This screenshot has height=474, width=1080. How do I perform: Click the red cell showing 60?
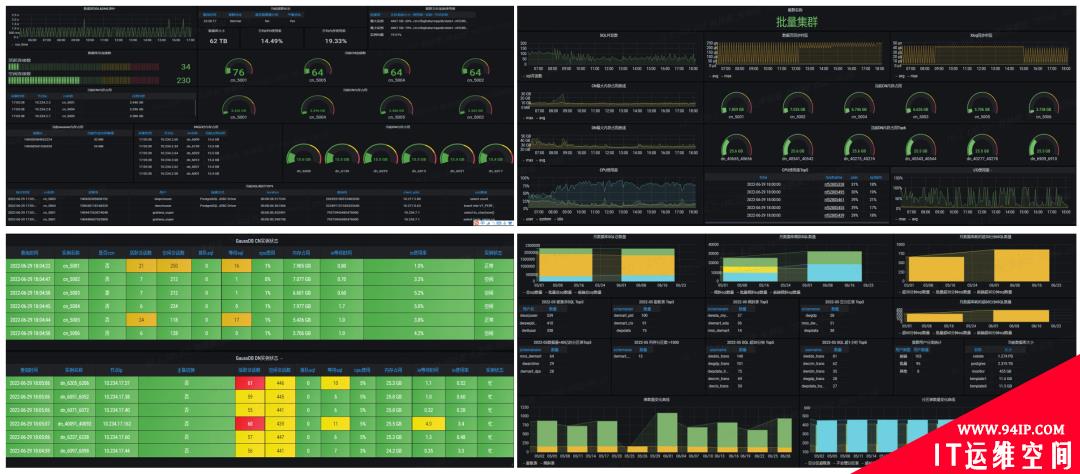tap(250, 423)
